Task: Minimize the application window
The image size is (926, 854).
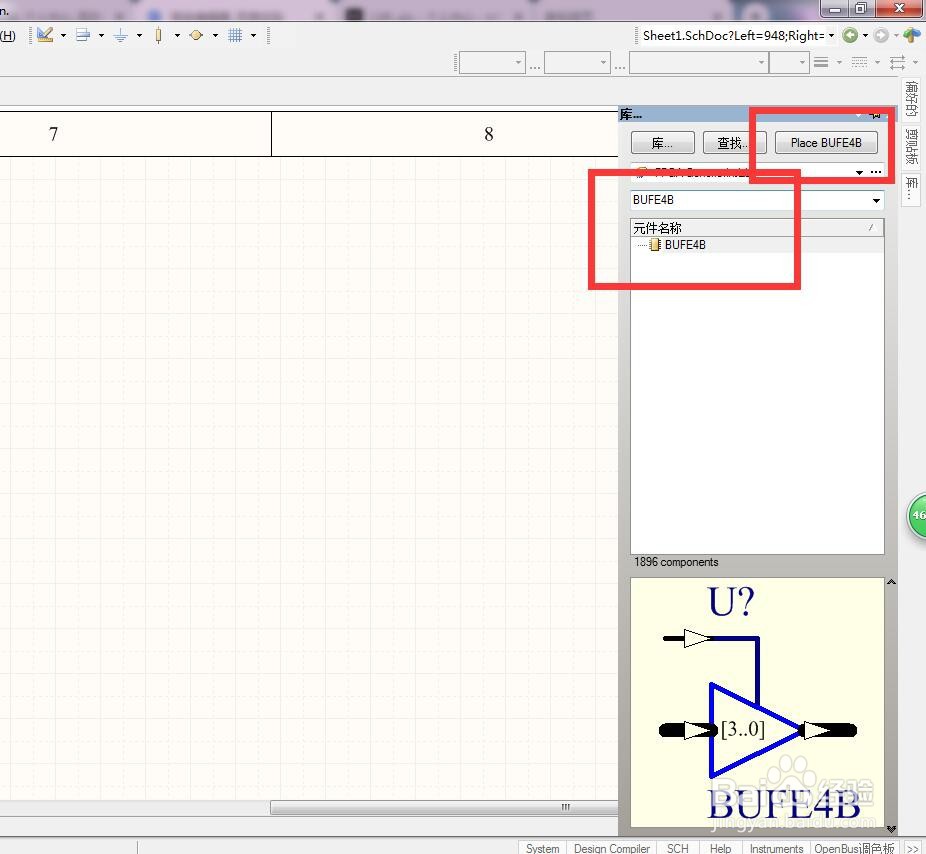Action: point(834,8)
